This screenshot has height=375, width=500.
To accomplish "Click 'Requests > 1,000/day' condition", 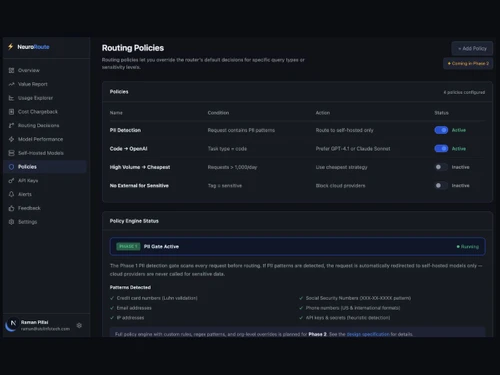I will point(232,167).
